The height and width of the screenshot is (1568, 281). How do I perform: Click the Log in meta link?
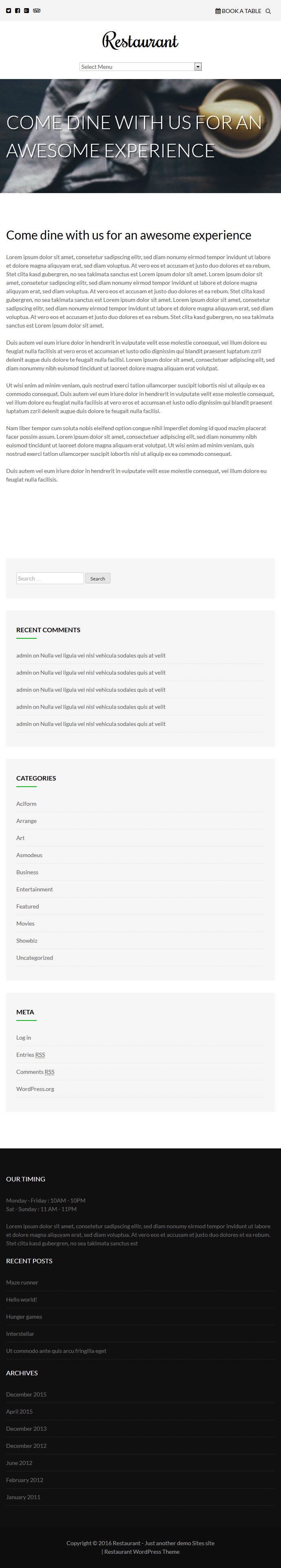tap(24, 1037)
